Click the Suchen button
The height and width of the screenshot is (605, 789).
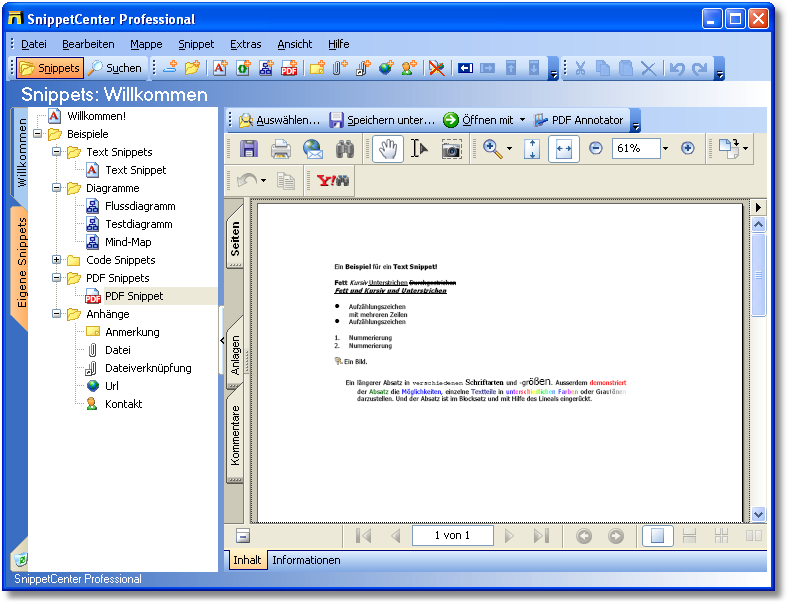115,68
